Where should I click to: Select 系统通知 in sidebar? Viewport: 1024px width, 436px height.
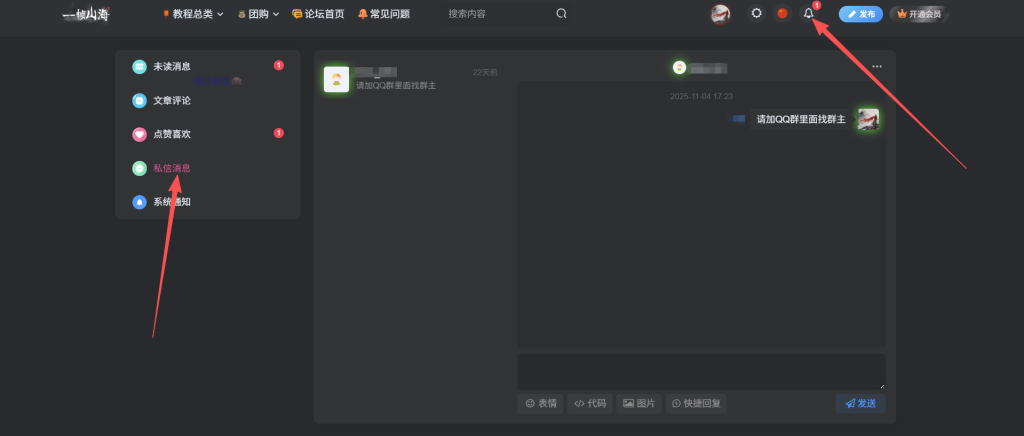pos(208,202)
